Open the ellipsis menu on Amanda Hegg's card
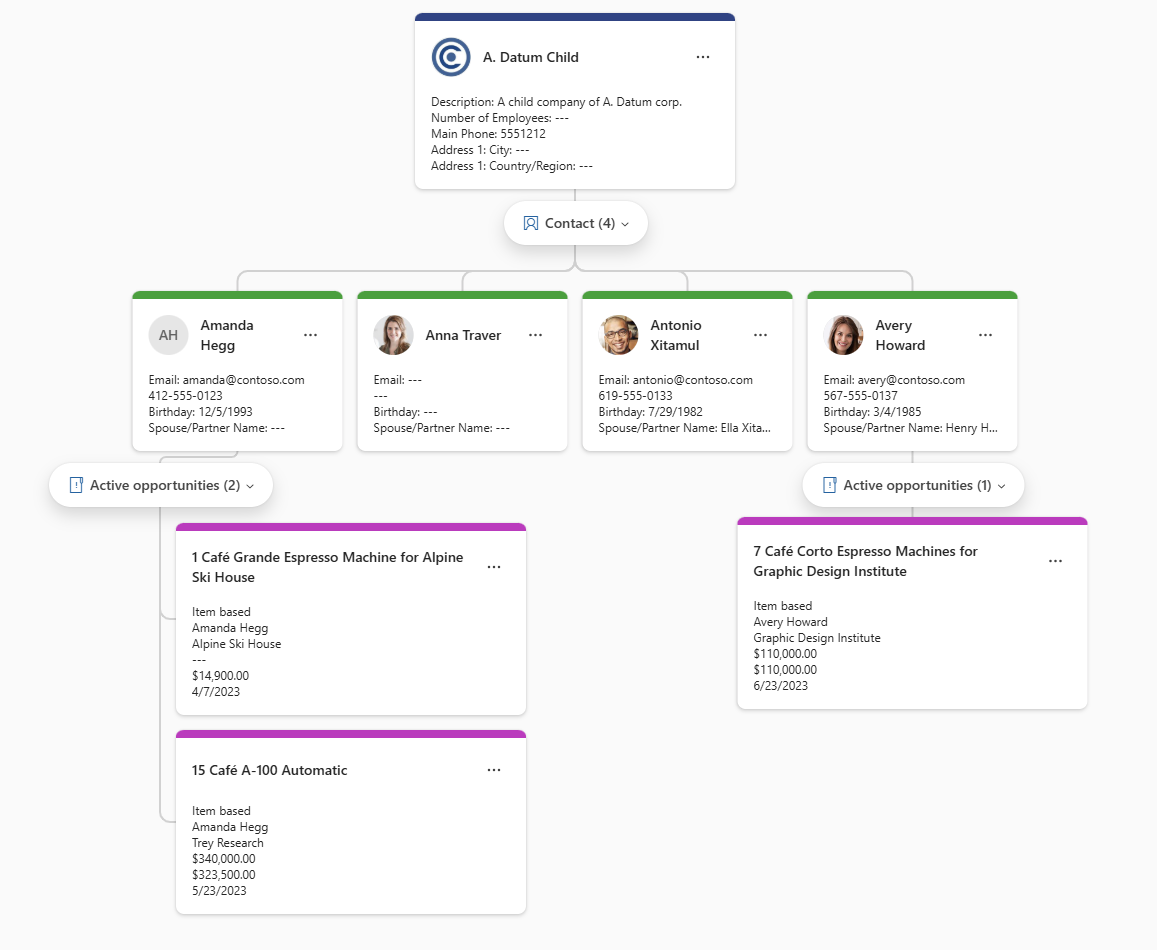This screenshot has height=950, width=1157. (311, 335)
